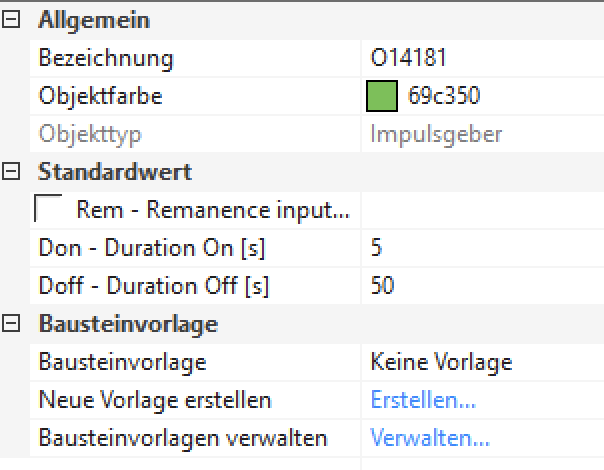Click the Objekttyp Impulsgeber value
Screen dimensions: 604x470
(436, 134)
